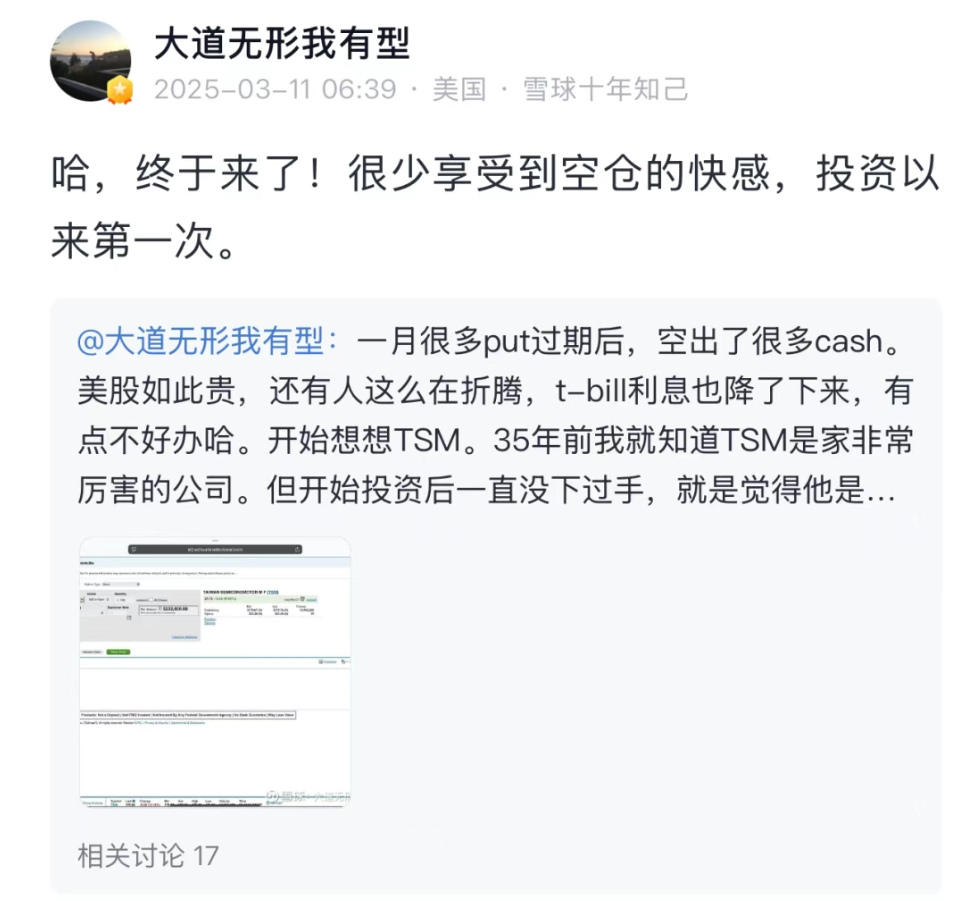
Task: Tap the share icon in thumbnail's browser bar
Action: click(x=297, y=549)
